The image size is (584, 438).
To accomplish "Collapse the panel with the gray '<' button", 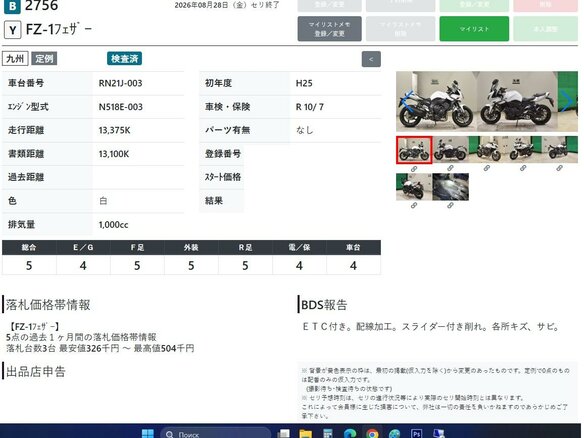I will (x=371, y=59).
